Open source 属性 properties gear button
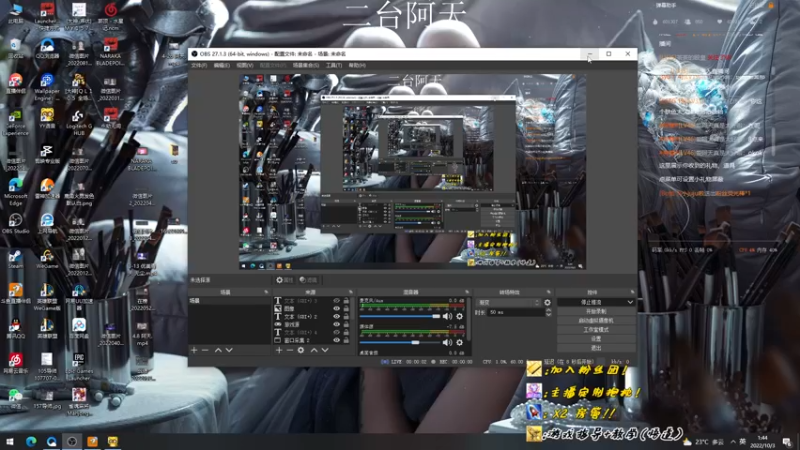 [x=284, y=280]
